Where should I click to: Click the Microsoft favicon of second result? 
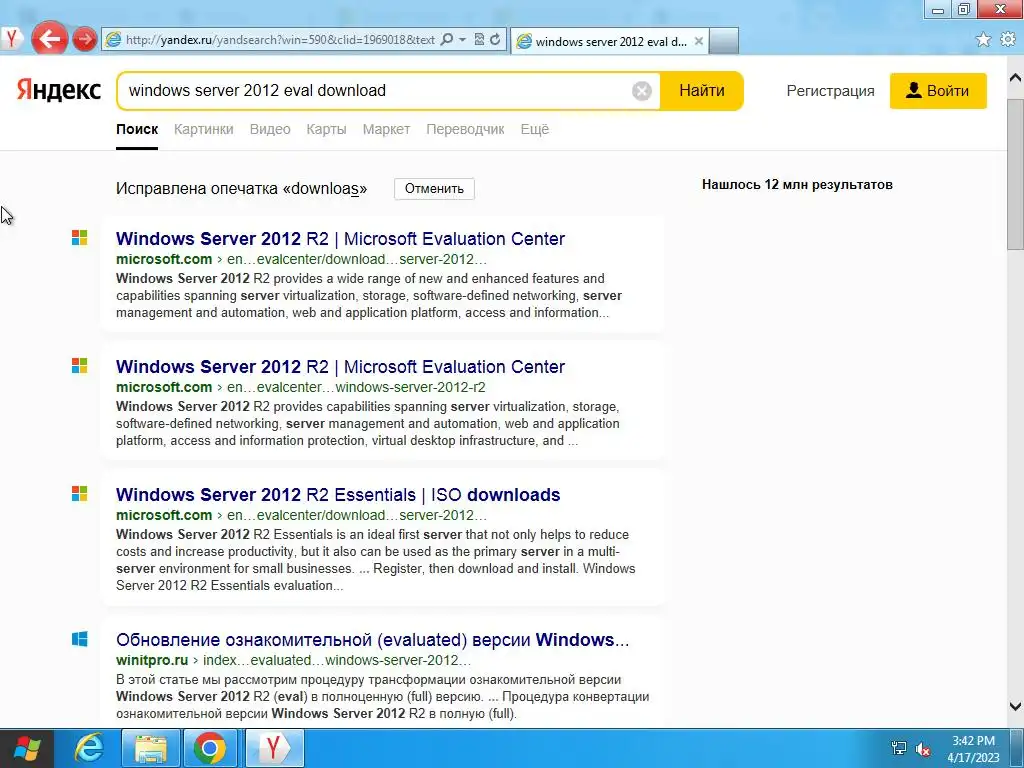[80, 366]
